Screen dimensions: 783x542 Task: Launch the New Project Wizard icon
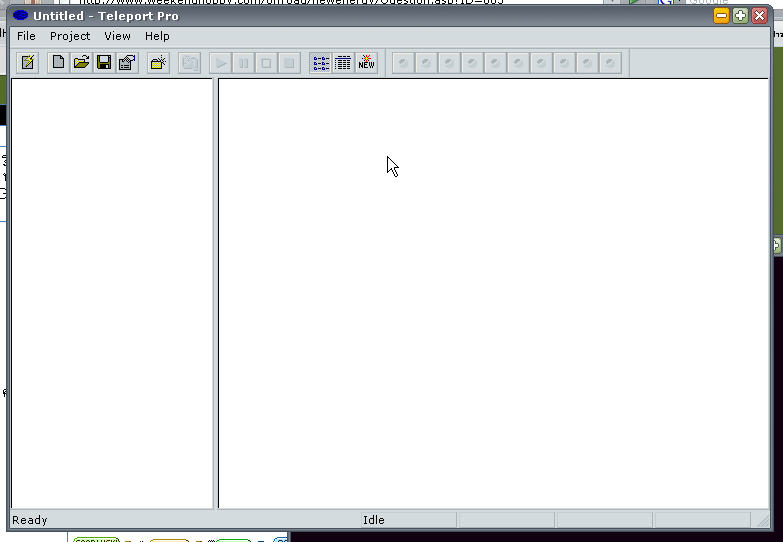[28, 63]
